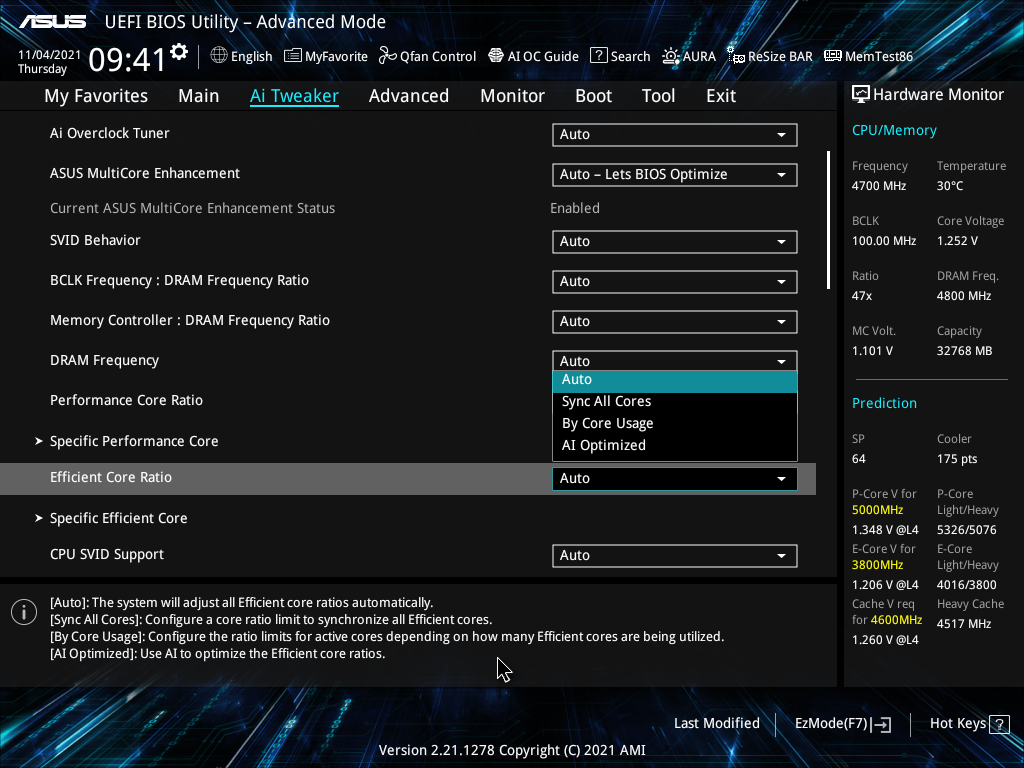1024x768 pixels.
Task: Click the 5000MHz P-Core prediction
Action: [878, 510]
